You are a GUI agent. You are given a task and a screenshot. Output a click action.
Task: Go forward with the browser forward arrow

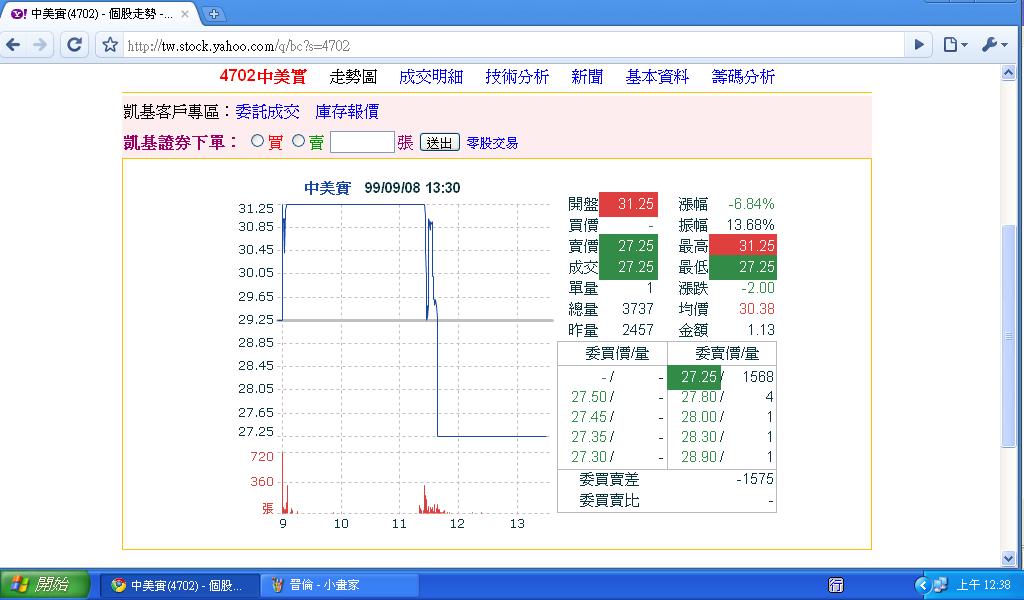coord(40,45)
